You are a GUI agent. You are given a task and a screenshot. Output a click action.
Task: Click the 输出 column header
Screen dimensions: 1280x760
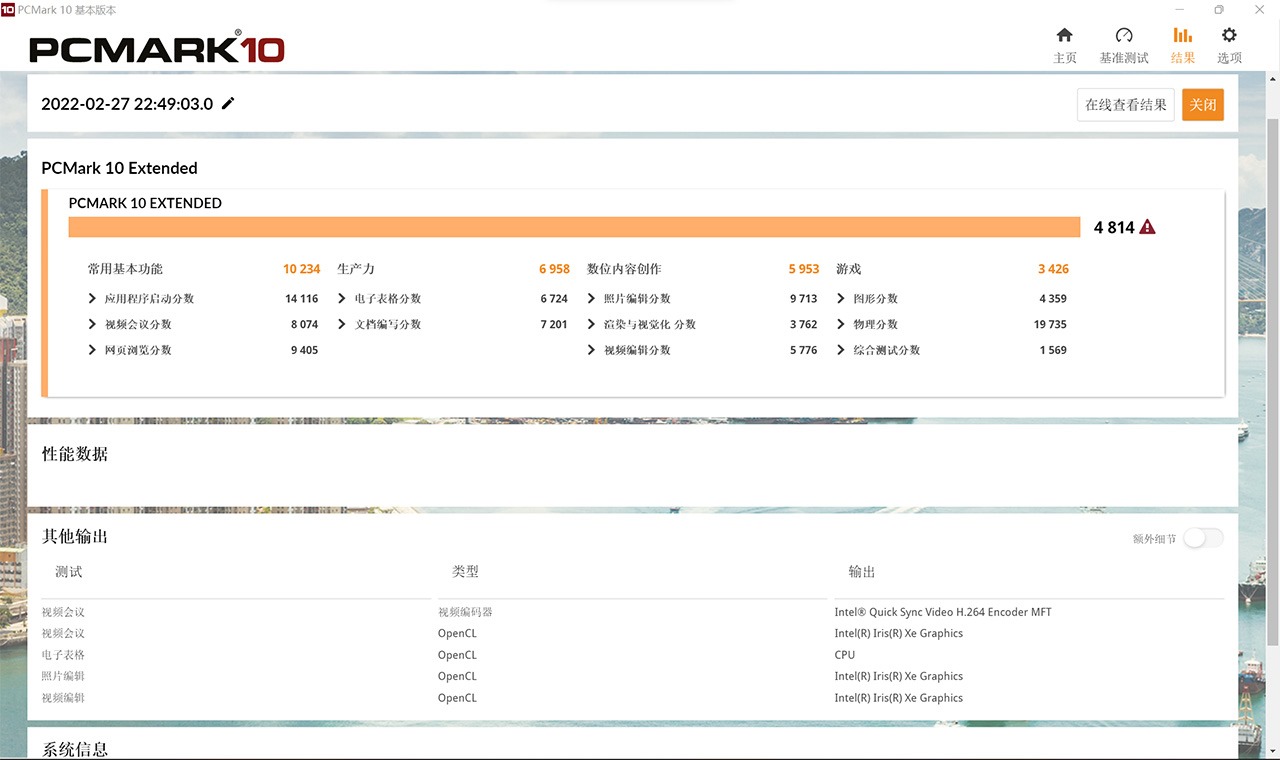tap(862, 572)
